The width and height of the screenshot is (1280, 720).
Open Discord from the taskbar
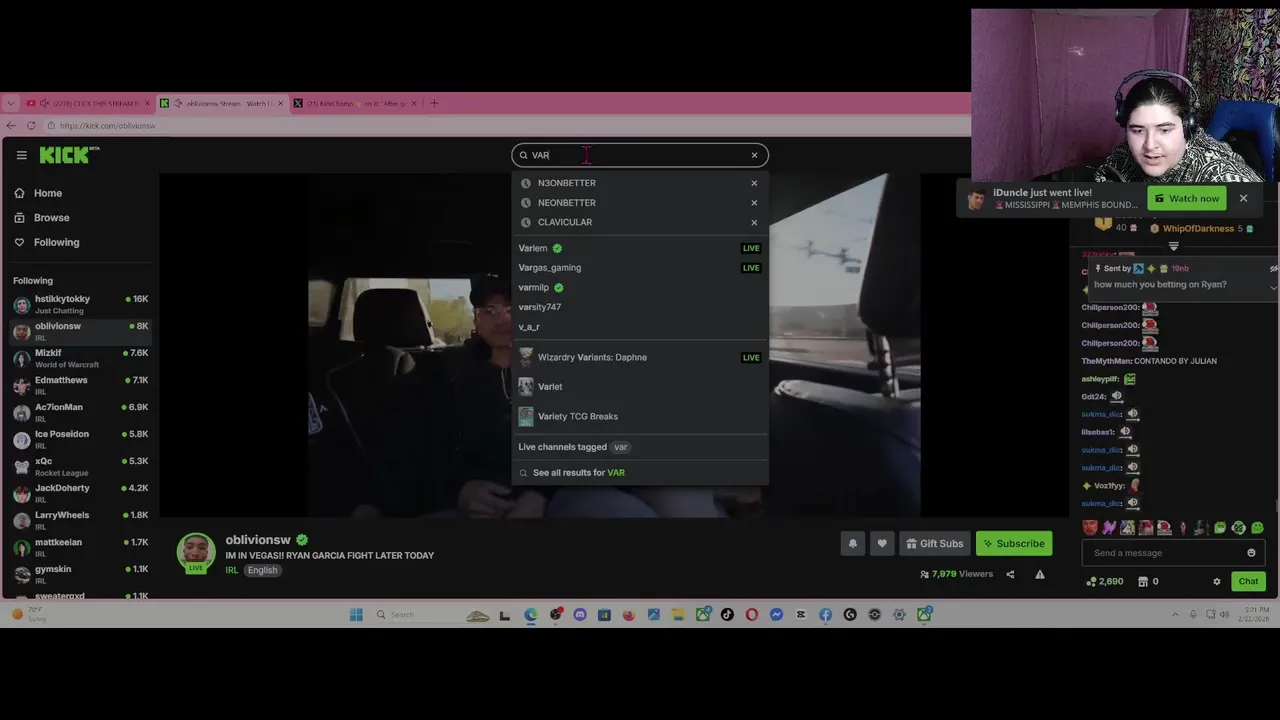coord(580,615)
